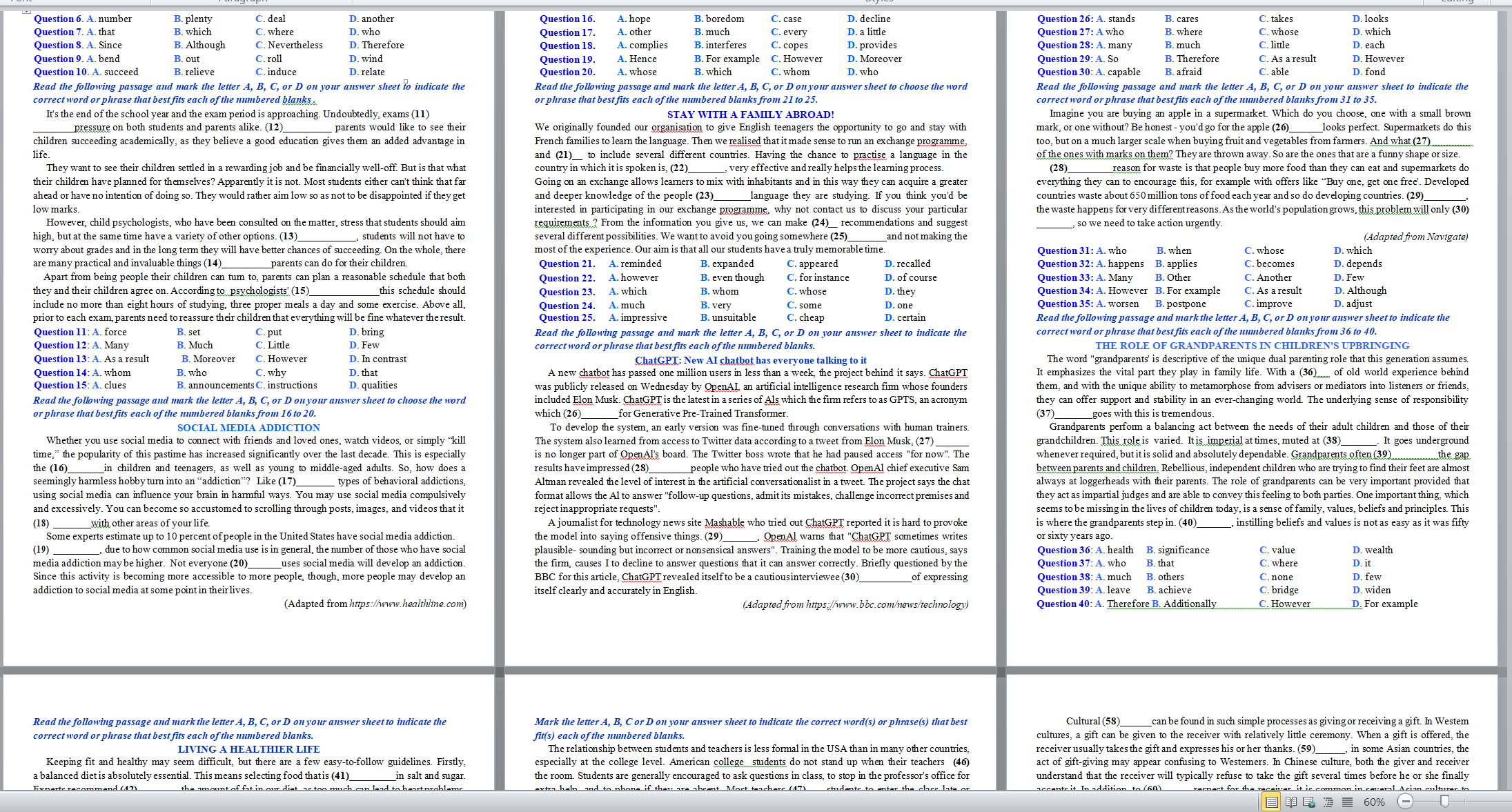
Task: Select option B. significance in Question 36
Action: (1177, 550)
